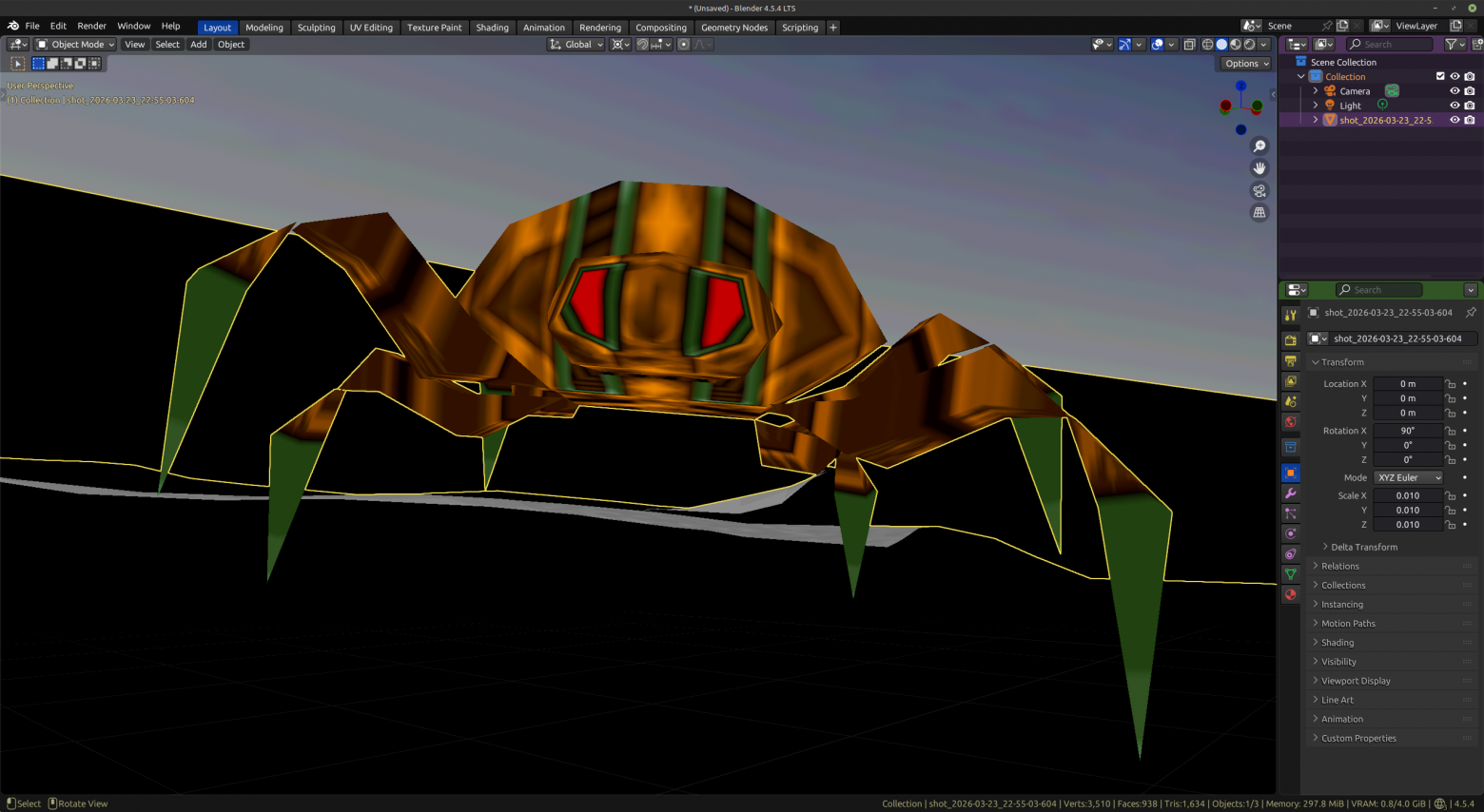Open the Render menu
This screenshot has height=812, width=1484.
91,26
